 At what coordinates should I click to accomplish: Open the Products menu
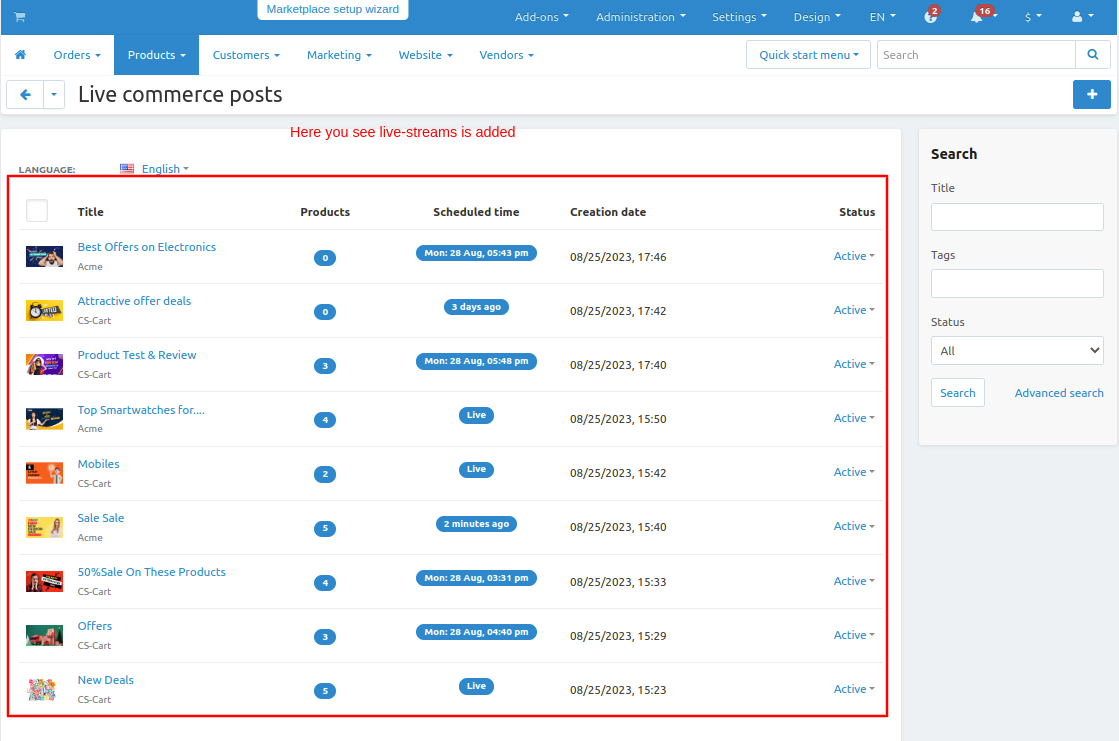156,55
